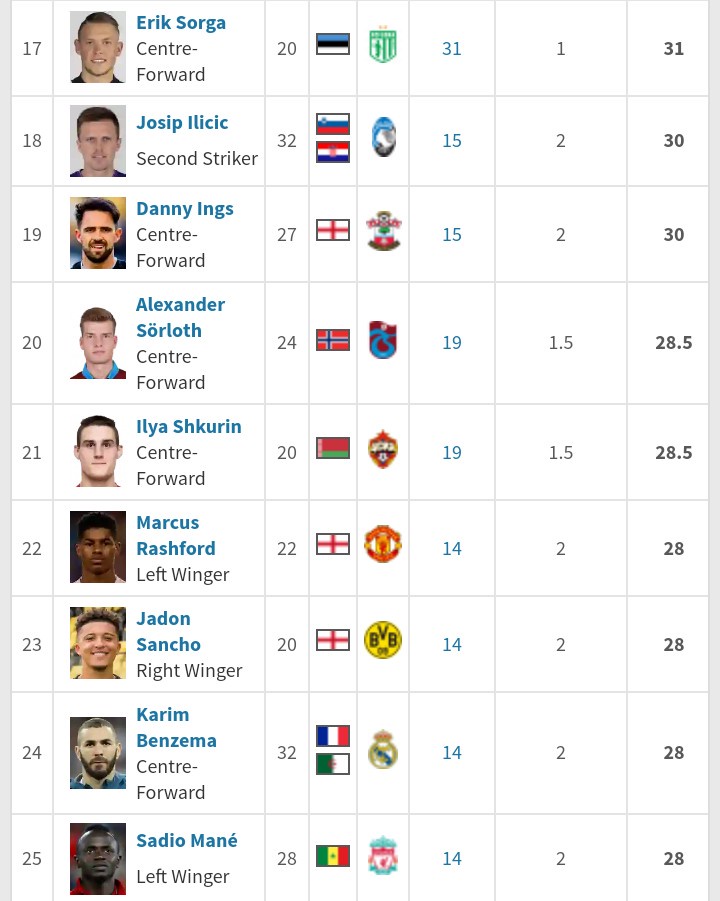Click the FC Flora club crest

click(x=383, y=47)
